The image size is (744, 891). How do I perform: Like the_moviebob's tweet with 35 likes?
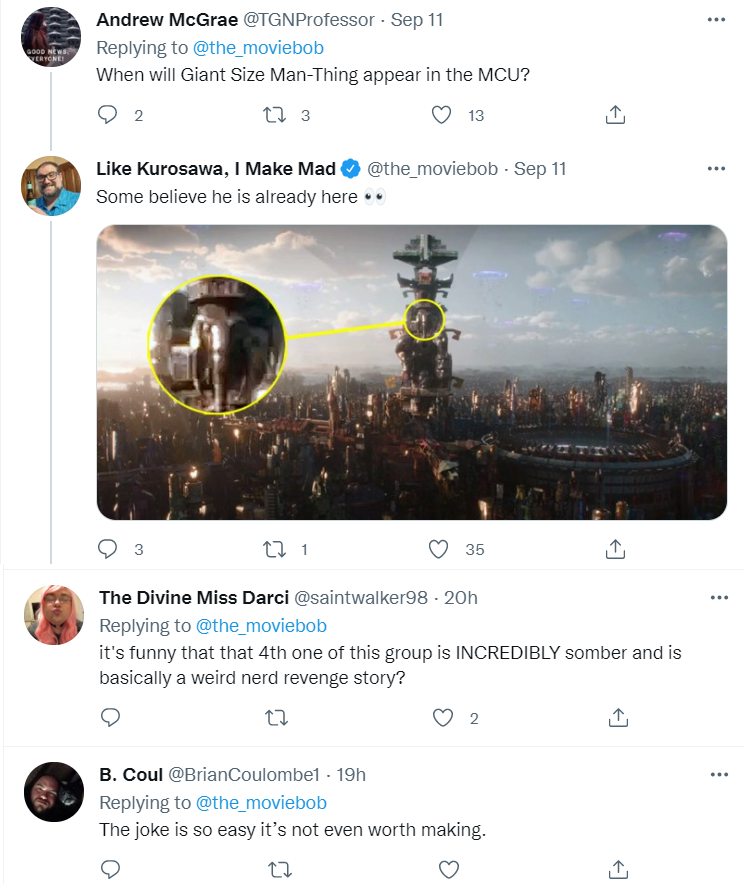(439, 549)
